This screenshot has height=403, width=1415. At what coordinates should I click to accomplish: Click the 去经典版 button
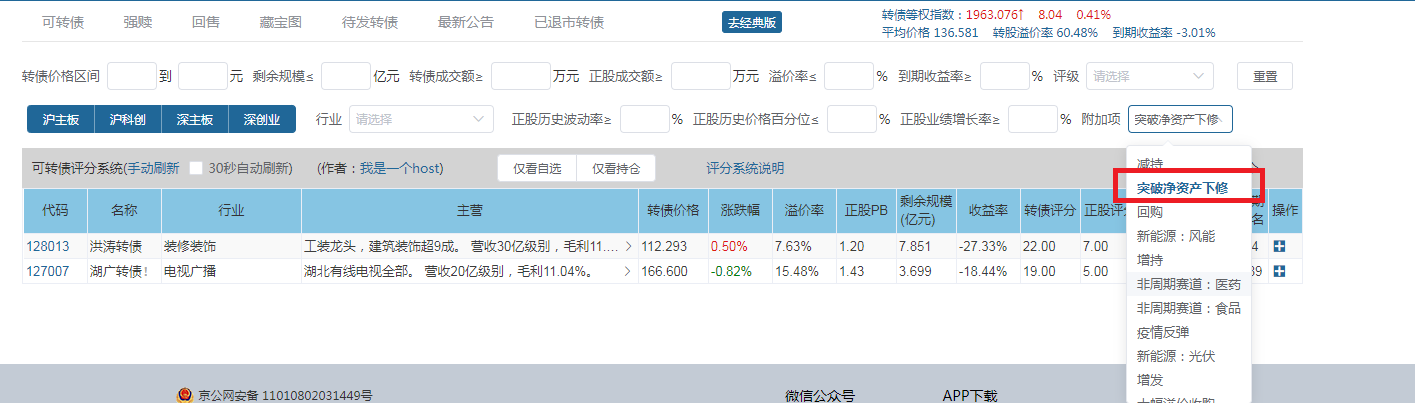pos(751,22)
